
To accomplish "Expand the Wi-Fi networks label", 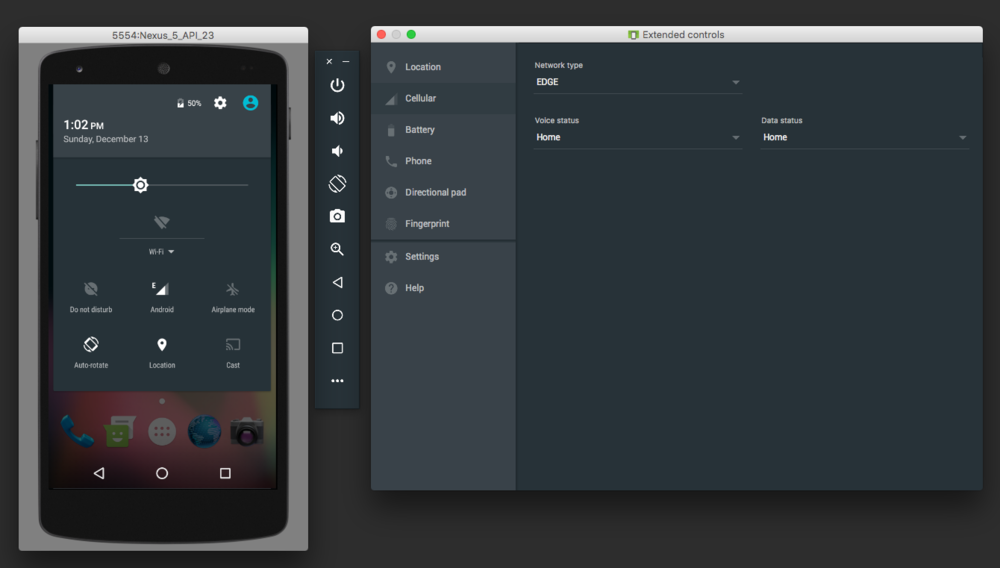I will point(161,252).
